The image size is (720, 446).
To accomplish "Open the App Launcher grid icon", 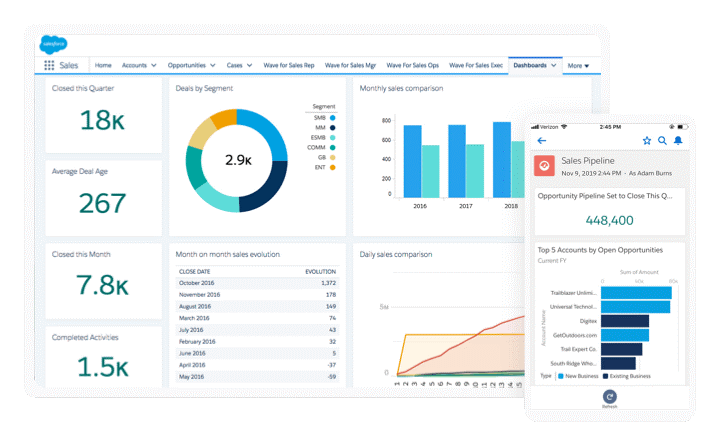I will [49, 65].
